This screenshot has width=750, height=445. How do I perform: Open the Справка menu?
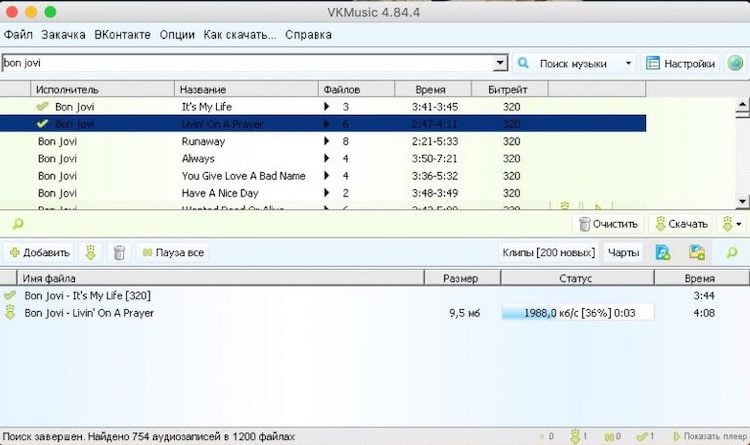tap(308, 34)
